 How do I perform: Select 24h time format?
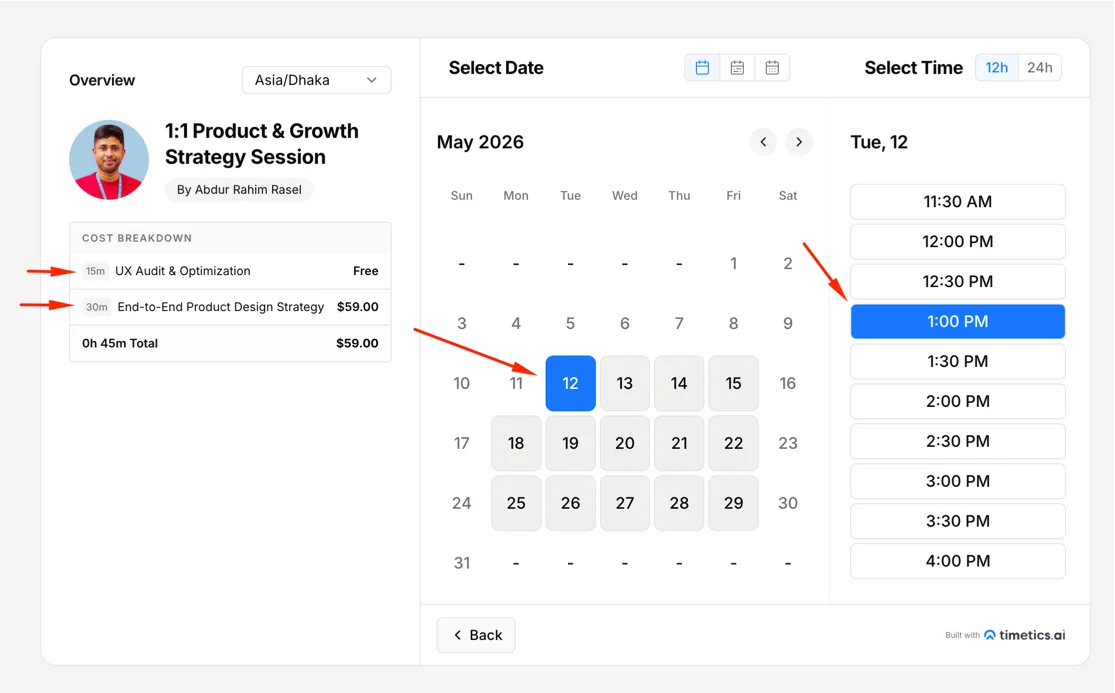1040,68
